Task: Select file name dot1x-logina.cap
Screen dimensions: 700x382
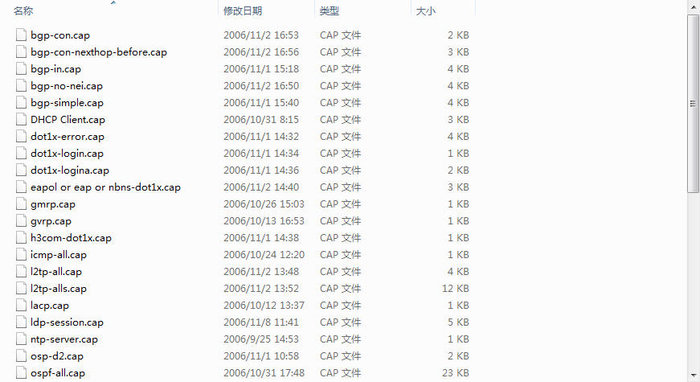Action: pyautogui.click(x=70, y=170)
